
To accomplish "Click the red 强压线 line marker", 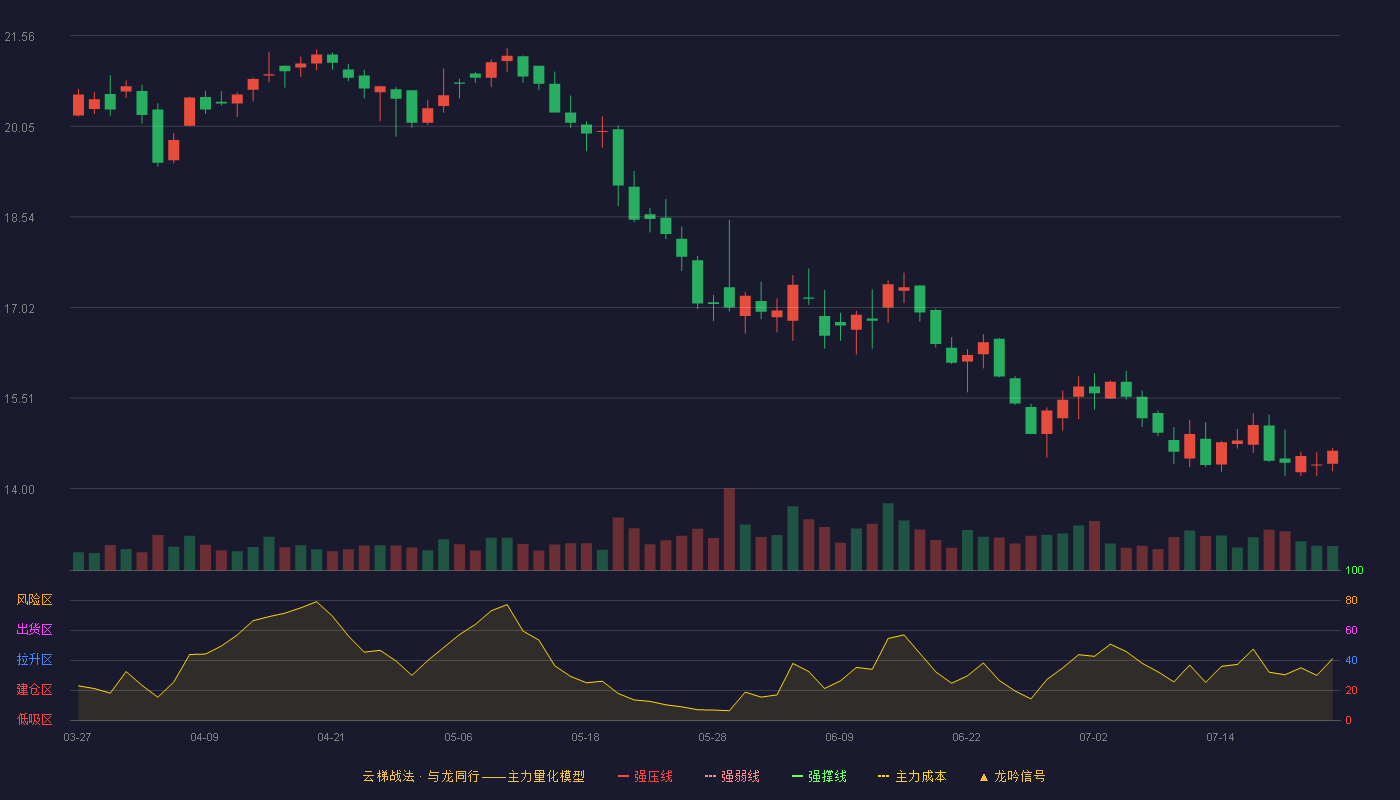I will 623,776.
